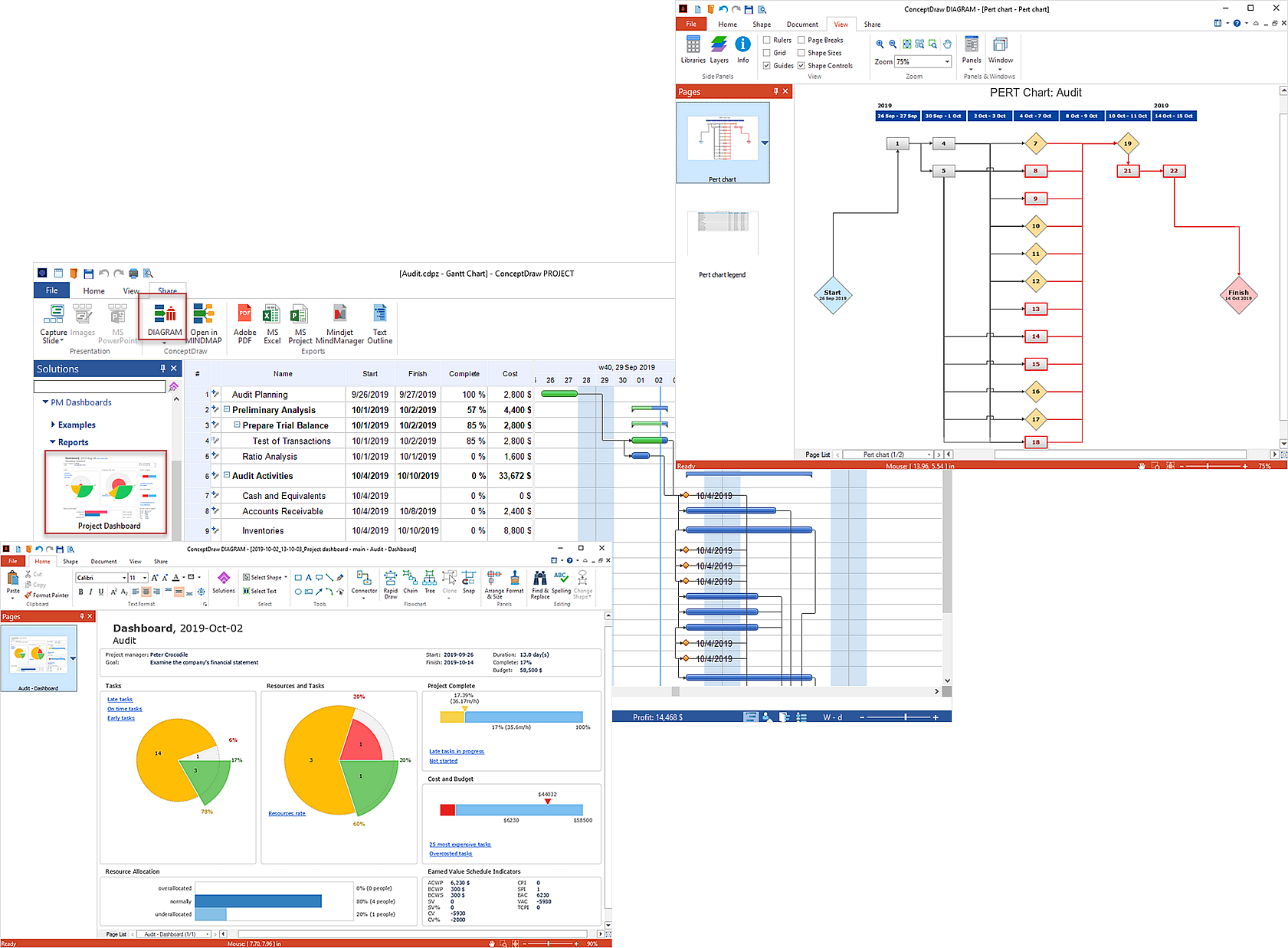This screenshot has height=948, width=1288.
Task: Click Panels icon in View ribbon
Action: [972, 51]
